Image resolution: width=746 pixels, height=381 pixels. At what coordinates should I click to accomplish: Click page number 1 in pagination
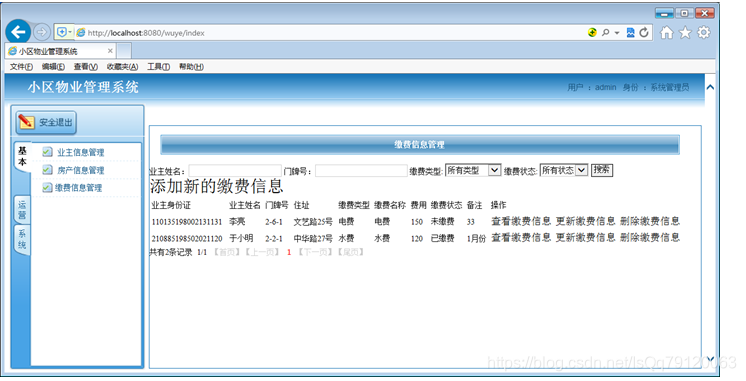point(289,253)
